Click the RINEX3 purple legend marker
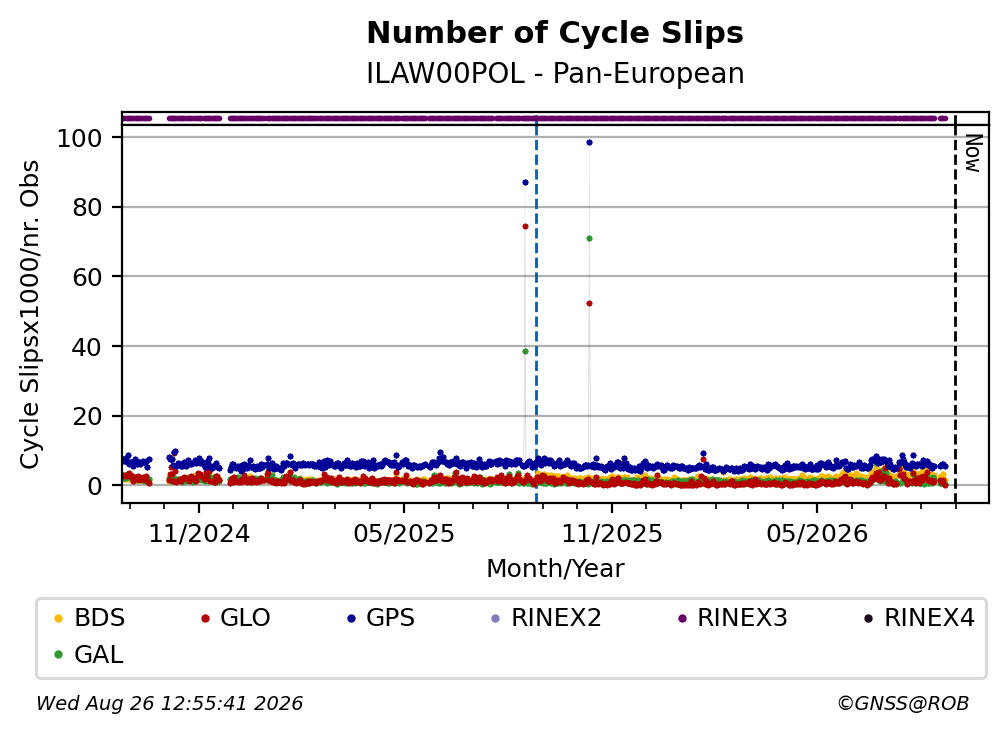 (x=682, y=619)
